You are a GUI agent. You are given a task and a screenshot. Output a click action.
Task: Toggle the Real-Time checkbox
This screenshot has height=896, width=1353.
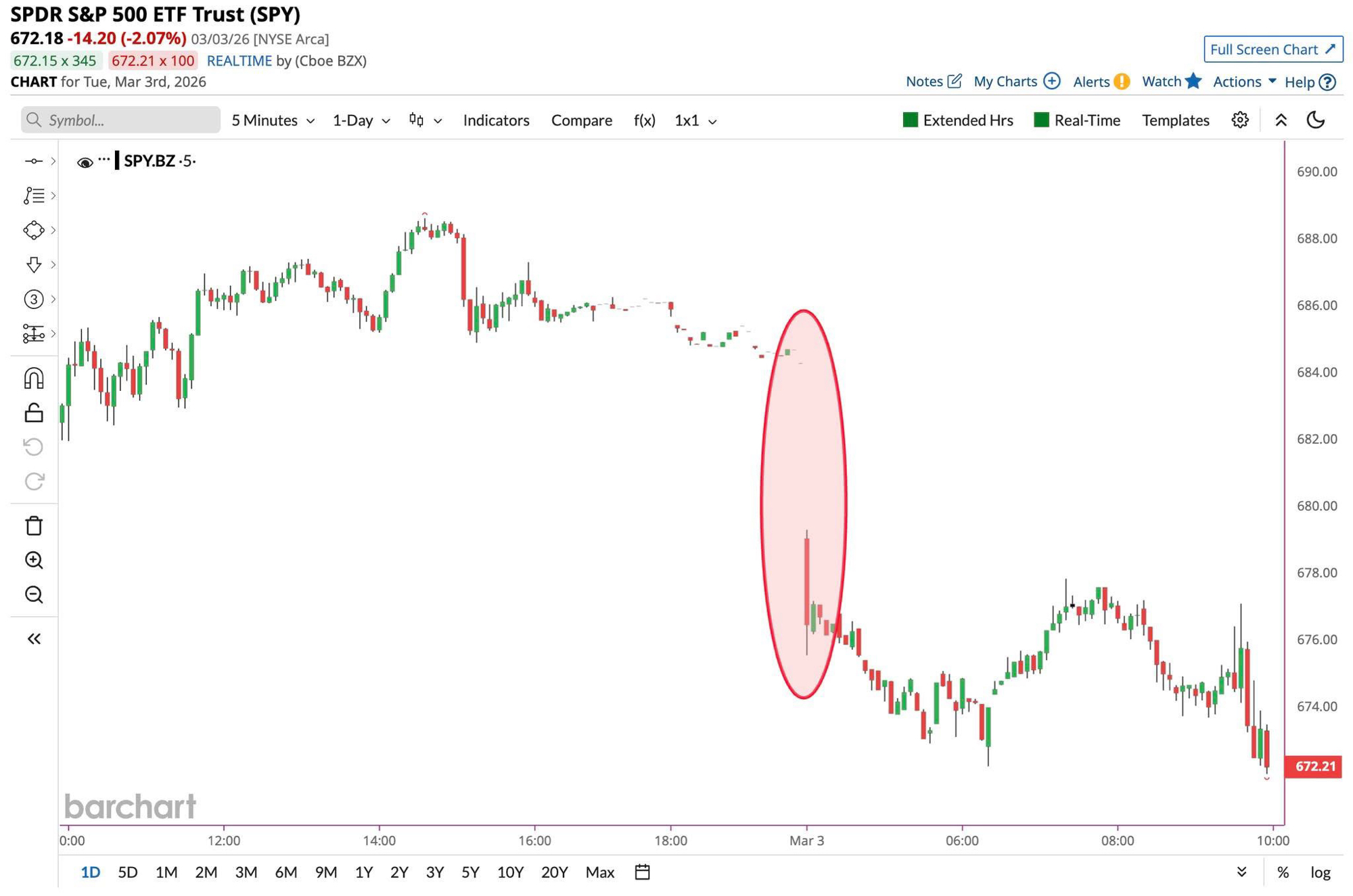click(x=1041, y=120)
